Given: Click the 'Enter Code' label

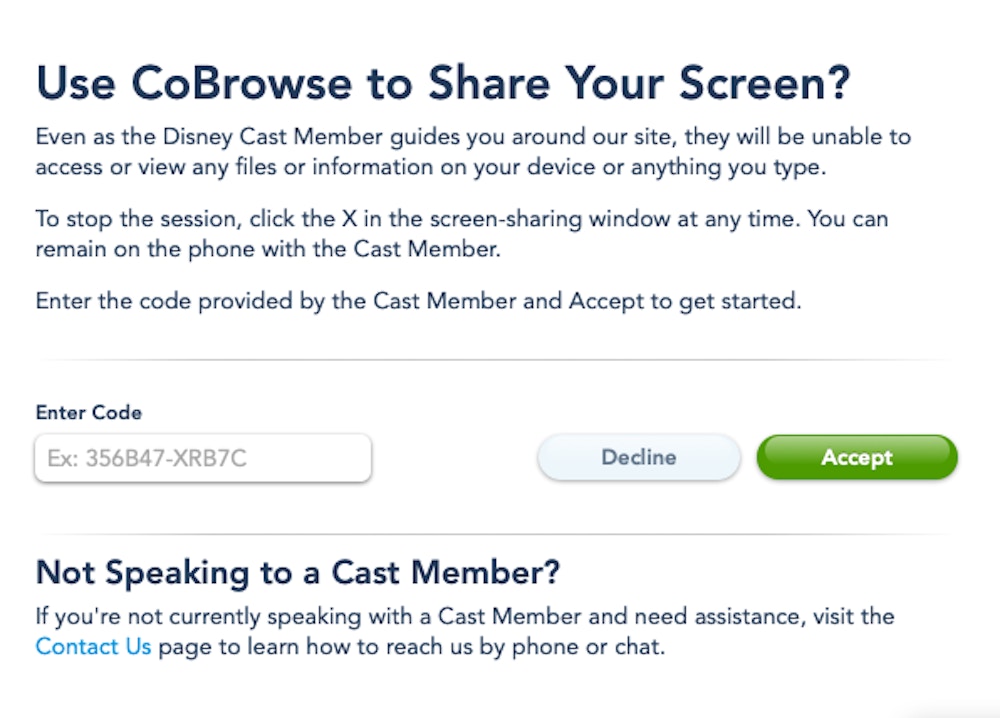Looking at the screenshot, I should [x=89, y=413].
